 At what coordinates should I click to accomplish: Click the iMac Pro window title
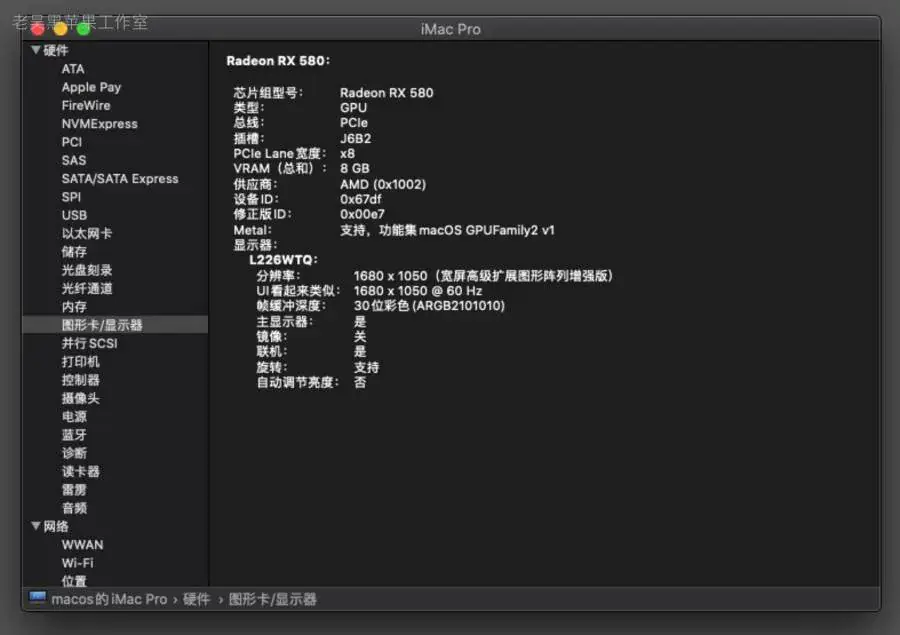click(x=451, y=29)
